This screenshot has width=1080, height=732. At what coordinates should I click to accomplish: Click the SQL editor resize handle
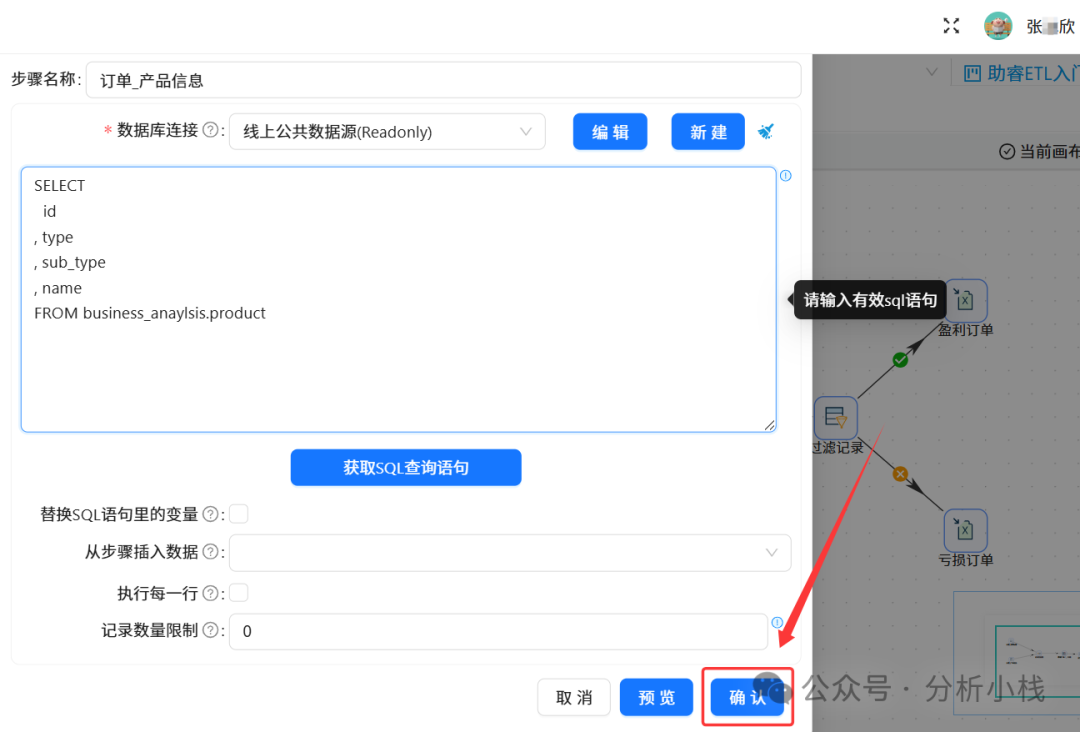pos(769,426)
